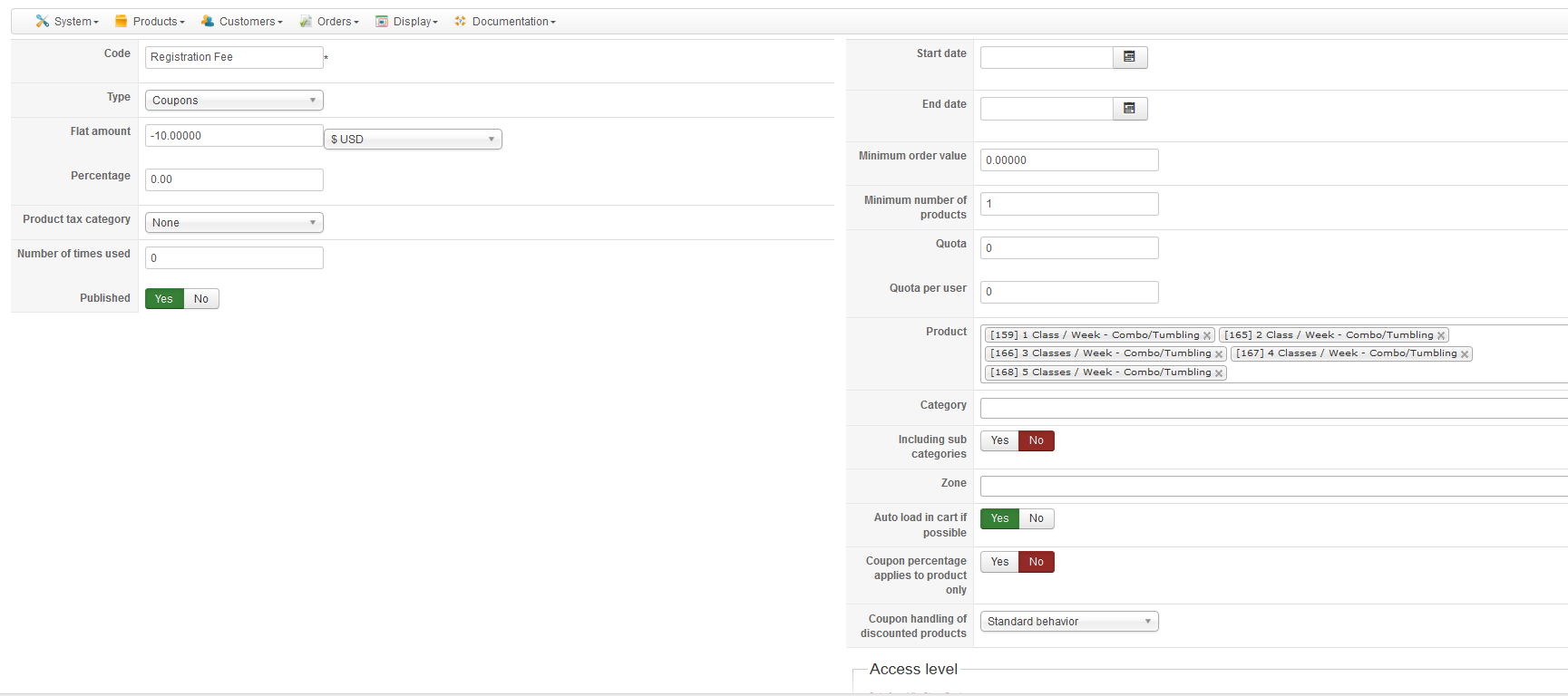Set Coupon percentage applies to product only to Yes

coord(999,562)
